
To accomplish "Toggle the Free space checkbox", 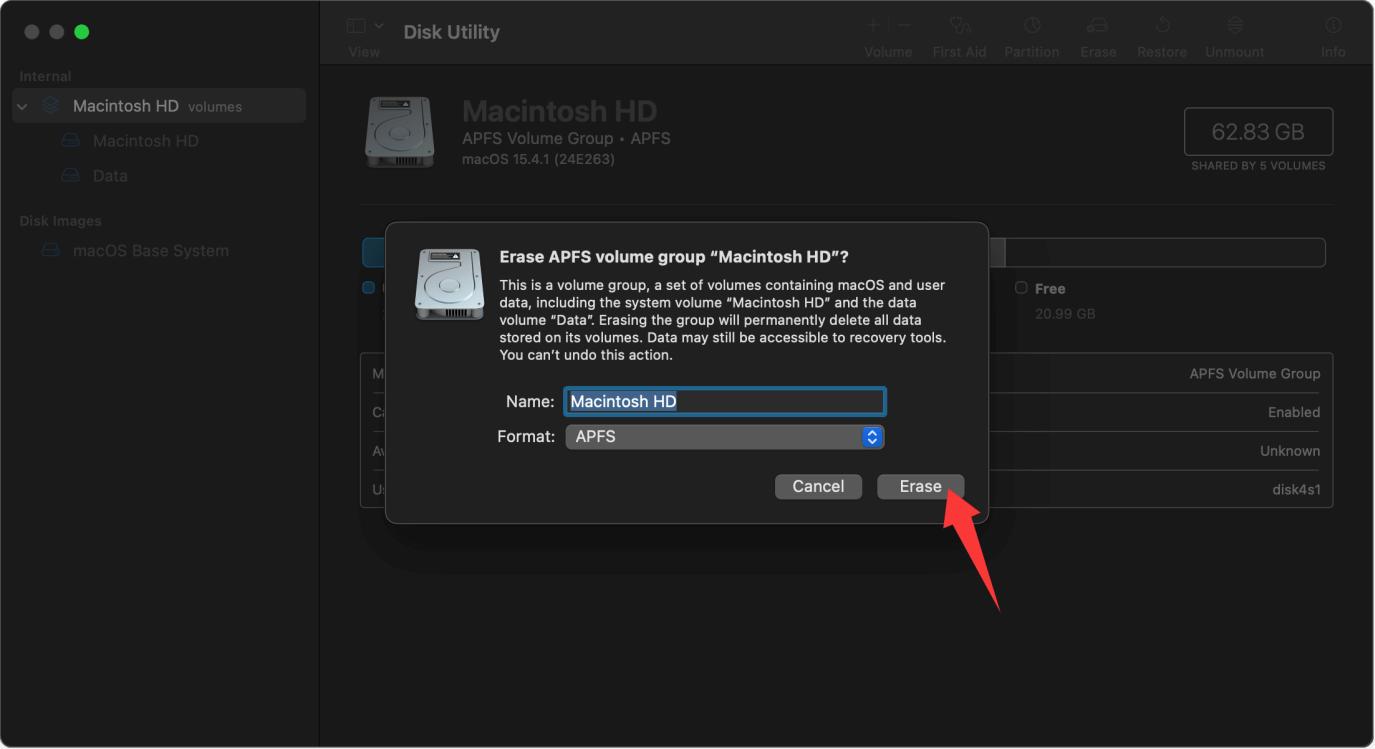I will coord(1021,288).
